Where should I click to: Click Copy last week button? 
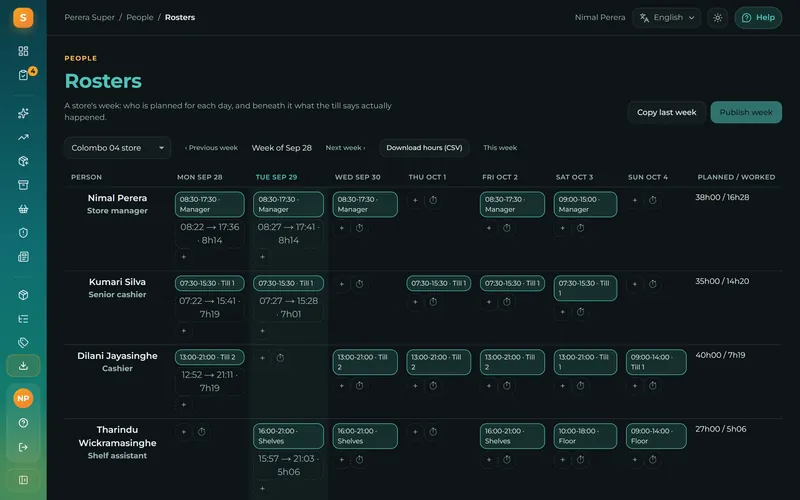(x=666, y=112)
